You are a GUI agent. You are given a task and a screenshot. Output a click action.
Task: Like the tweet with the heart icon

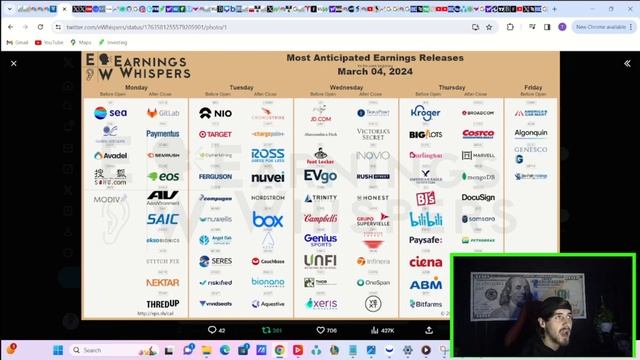coord(320,330)
